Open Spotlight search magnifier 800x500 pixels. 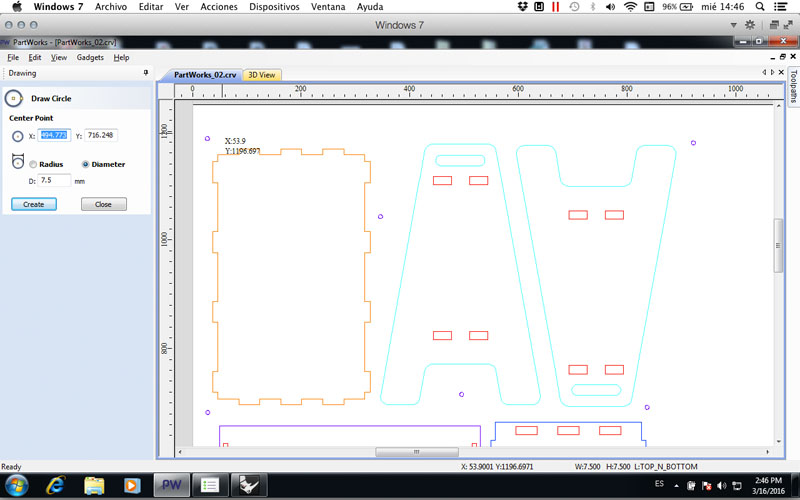pyautogui.click(x=760, y=7)
